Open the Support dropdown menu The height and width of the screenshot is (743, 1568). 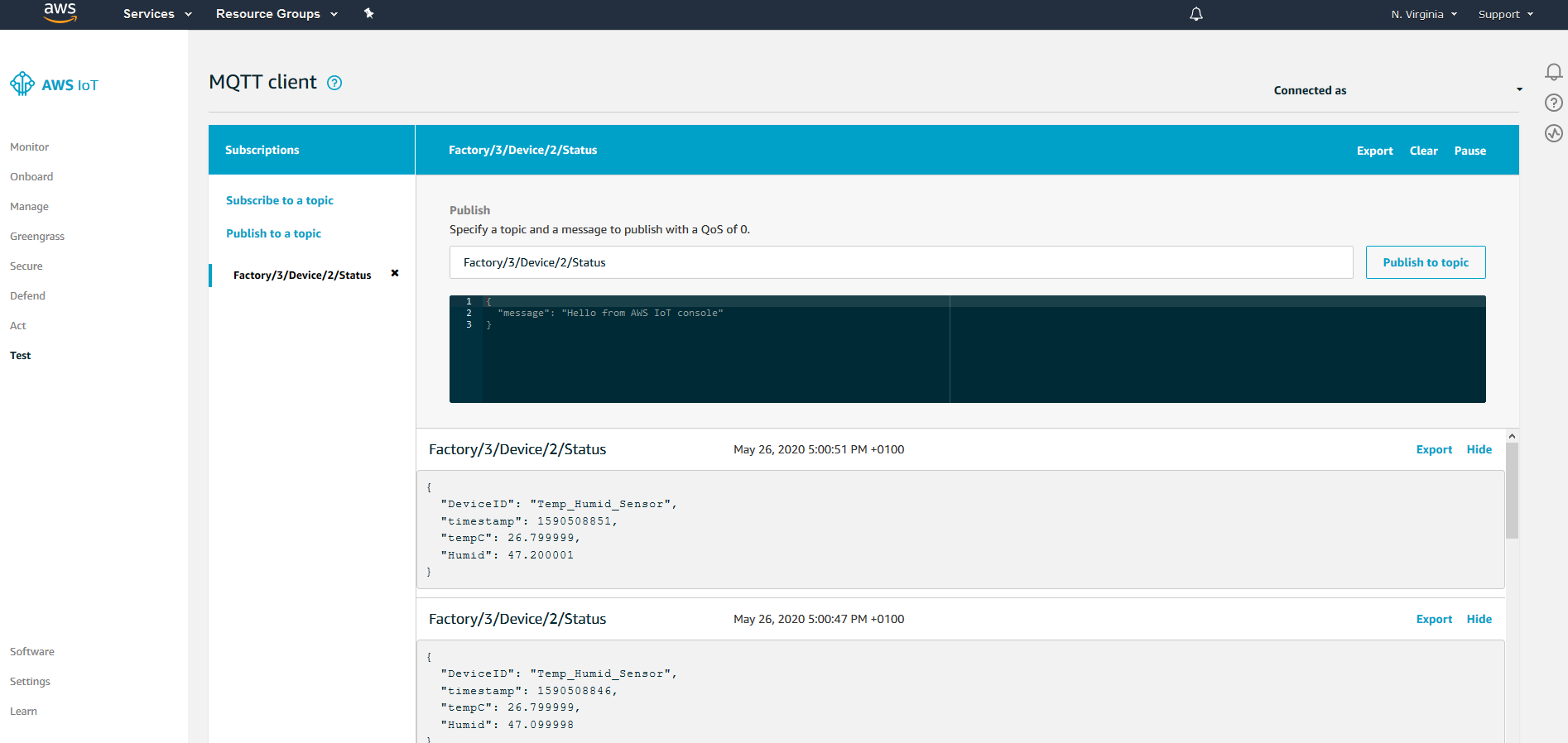(1506, 14)
